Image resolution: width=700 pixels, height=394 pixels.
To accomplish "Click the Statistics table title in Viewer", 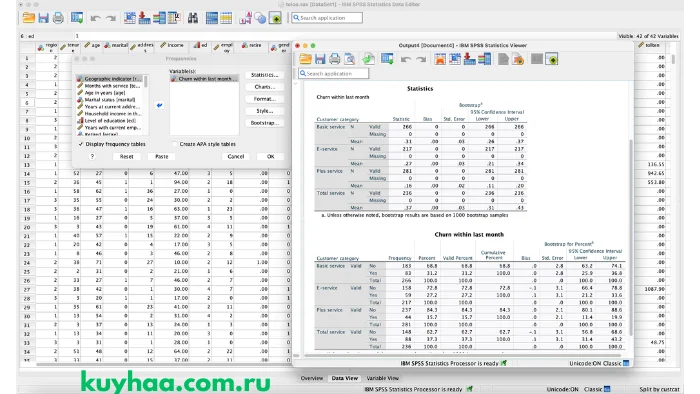I will (x=420, y=88).
